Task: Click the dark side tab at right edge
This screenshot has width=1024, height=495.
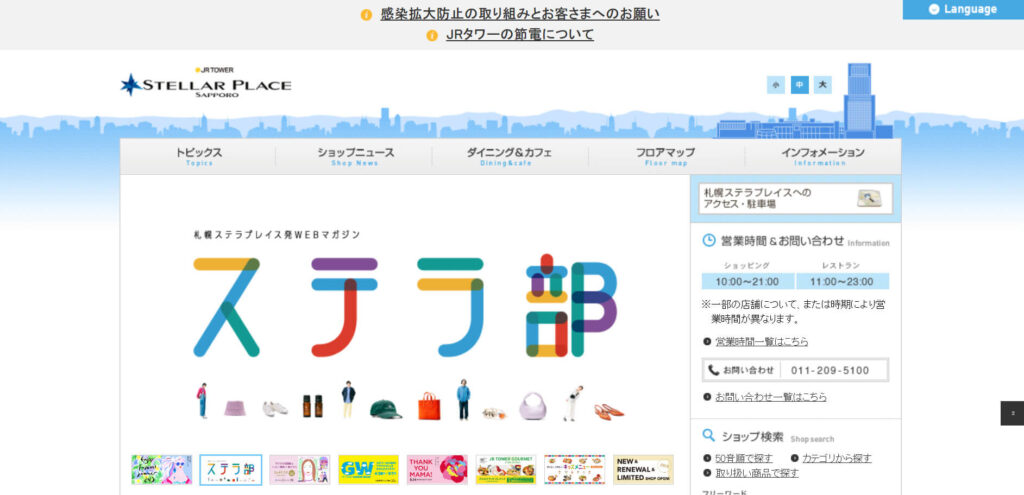Action: coord(1012,413)
